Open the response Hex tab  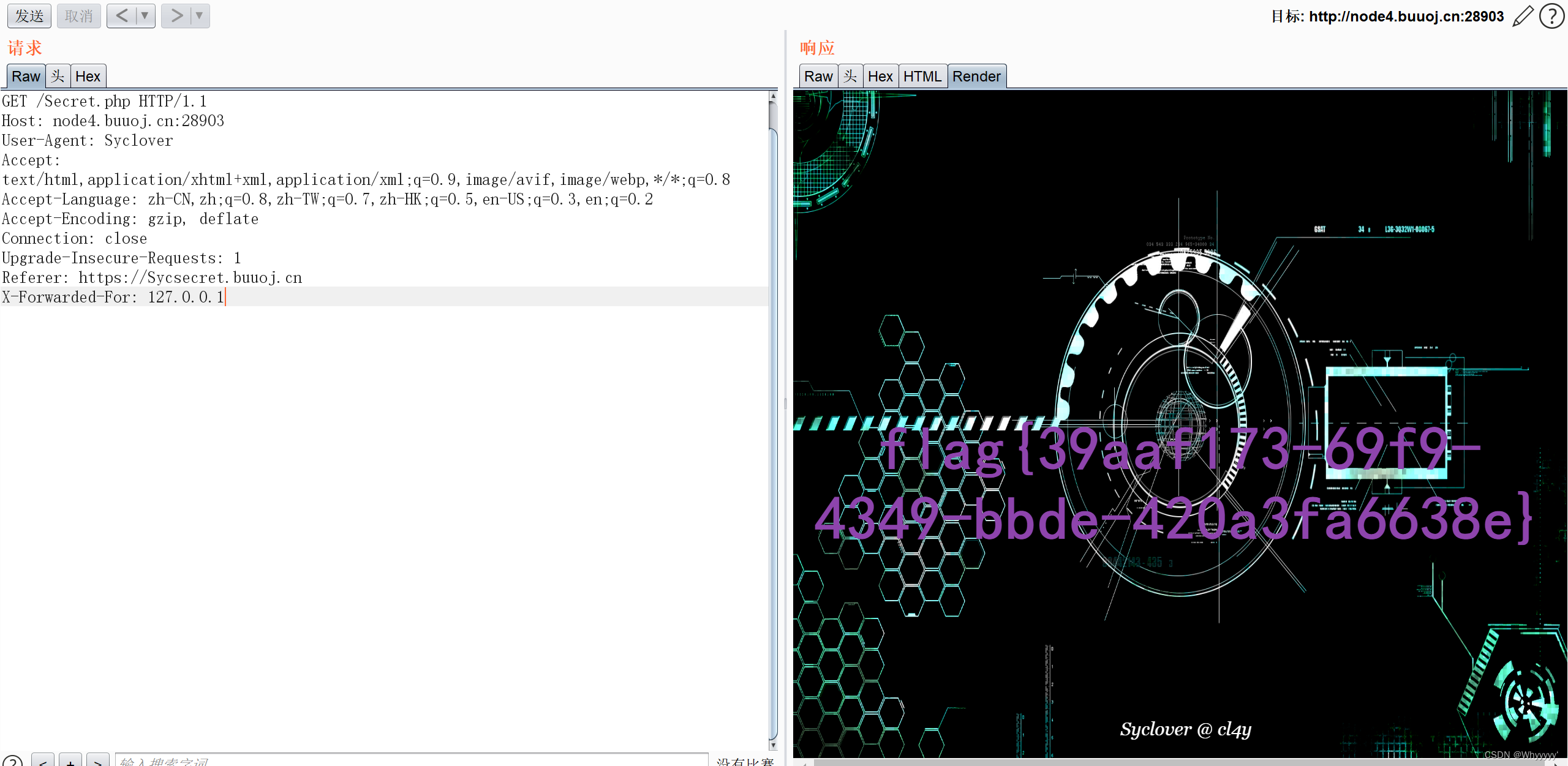click(880, 77)
